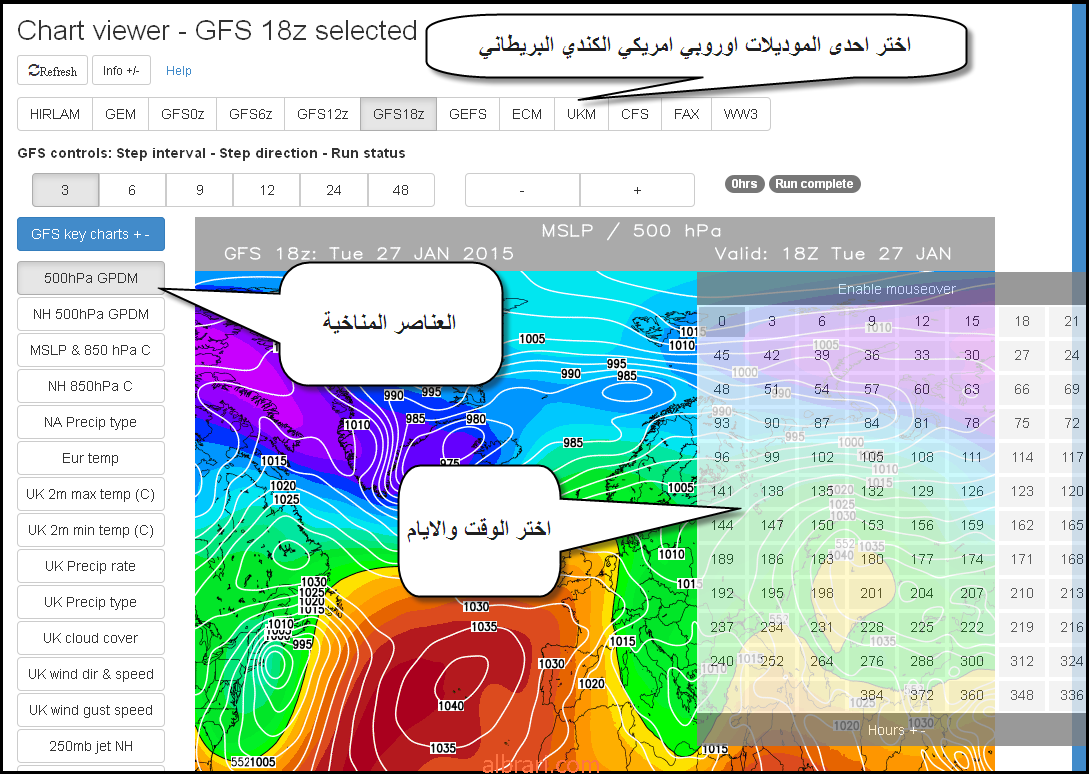Open the Help link
The width and height of the screenshot is (1089, 774).
[x=178, y=71]
